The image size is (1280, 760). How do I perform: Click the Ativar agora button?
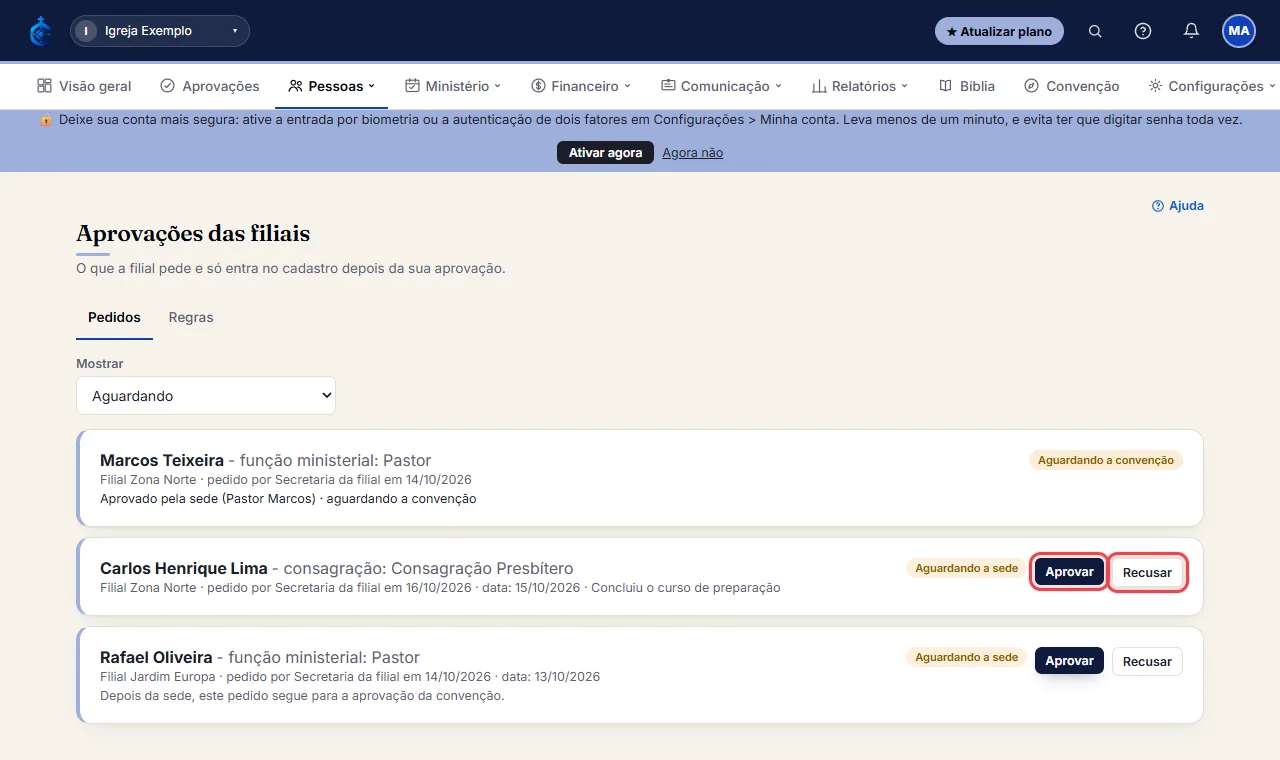click(605, 153)
